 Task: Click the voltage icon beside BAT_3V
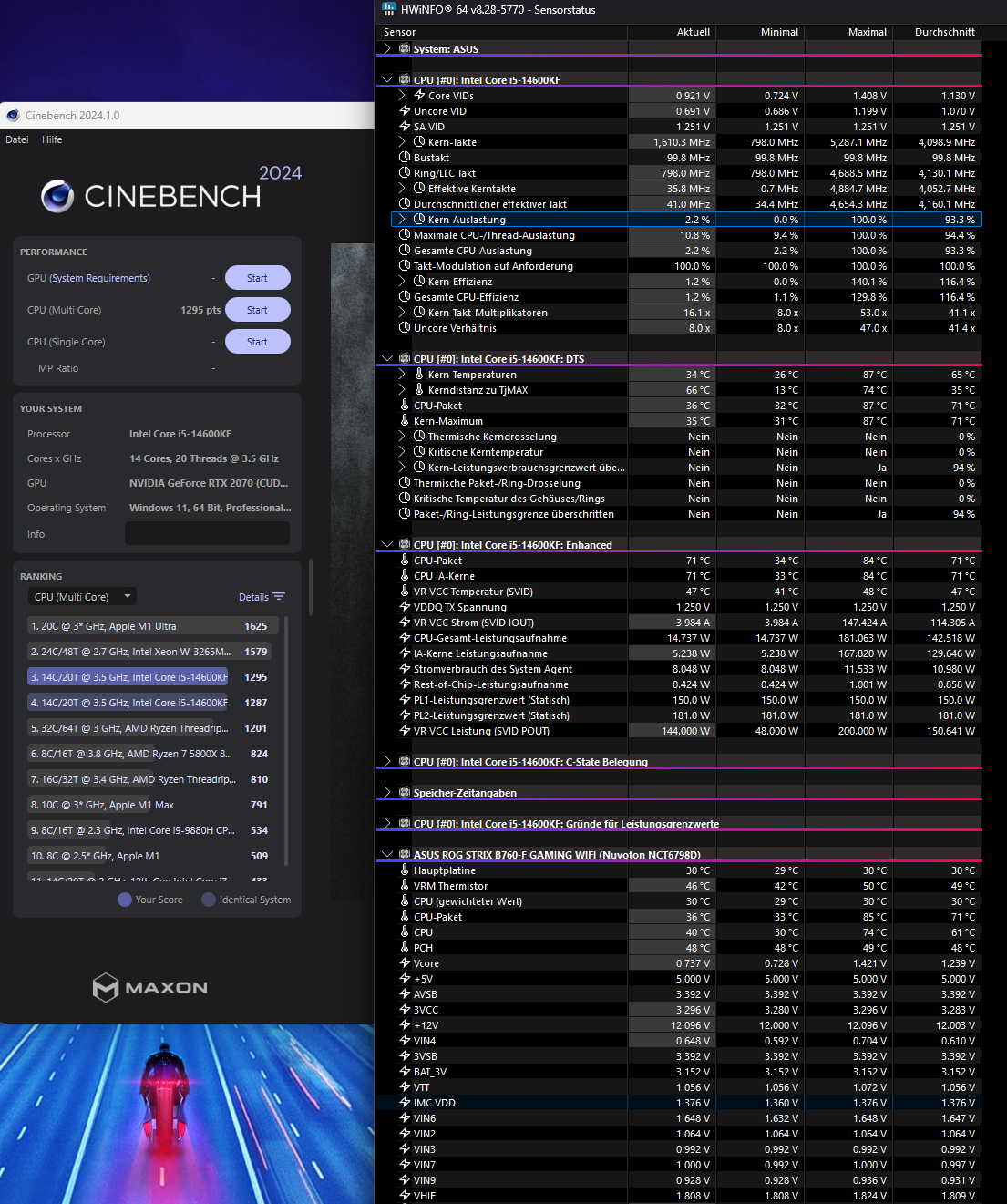(405, 1072)
